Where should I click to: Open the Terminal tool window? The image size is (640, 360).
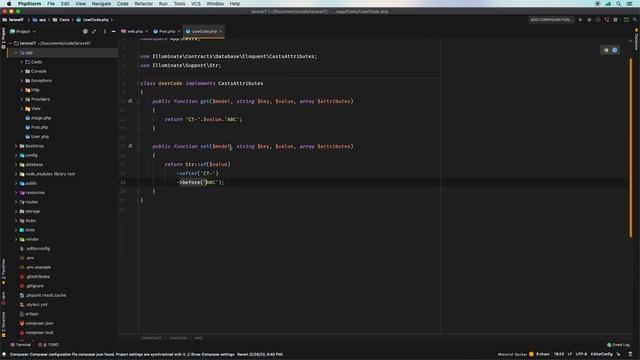(21, 345)
